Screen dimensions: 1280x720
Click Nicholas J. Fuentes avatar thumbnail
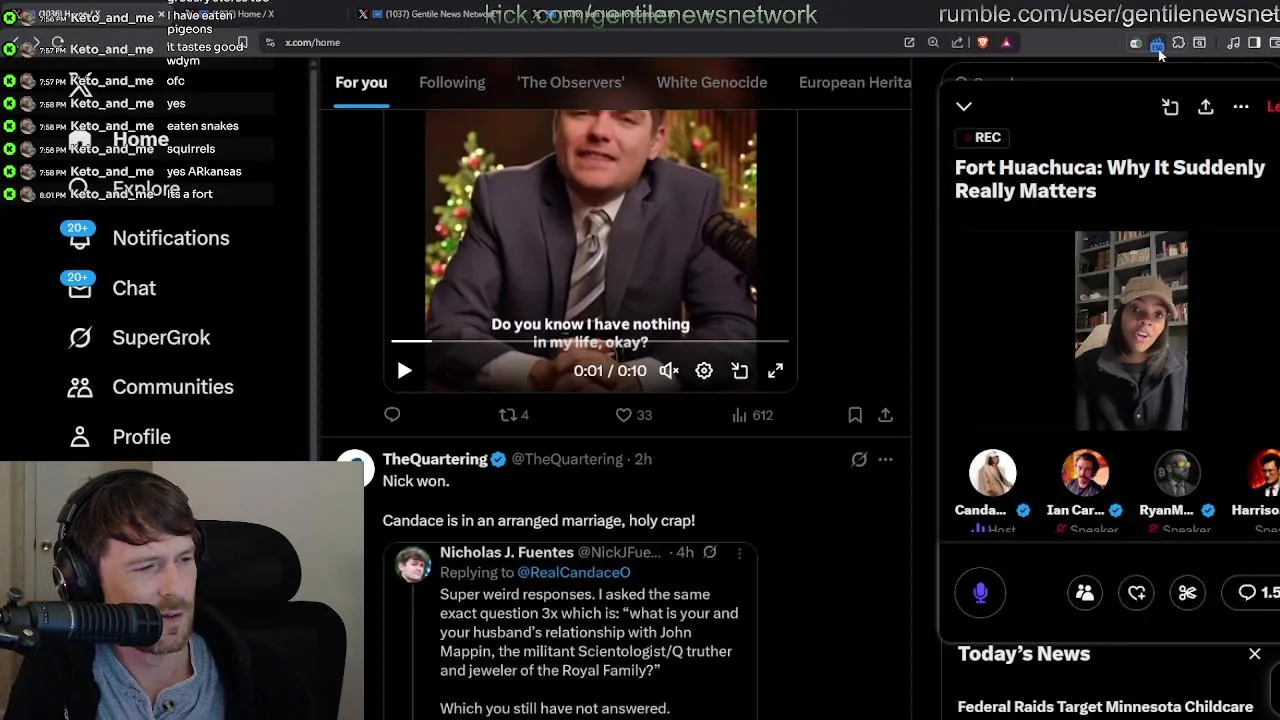click(x=414, y=563)
